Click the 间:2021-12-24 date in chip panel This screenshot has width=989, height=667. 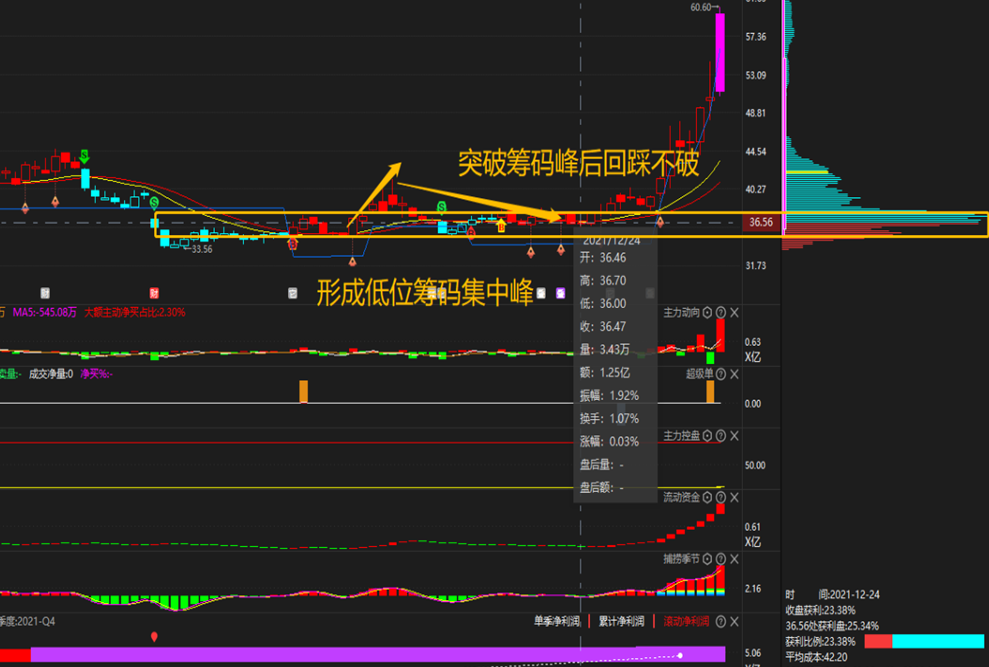pos(849,594)
